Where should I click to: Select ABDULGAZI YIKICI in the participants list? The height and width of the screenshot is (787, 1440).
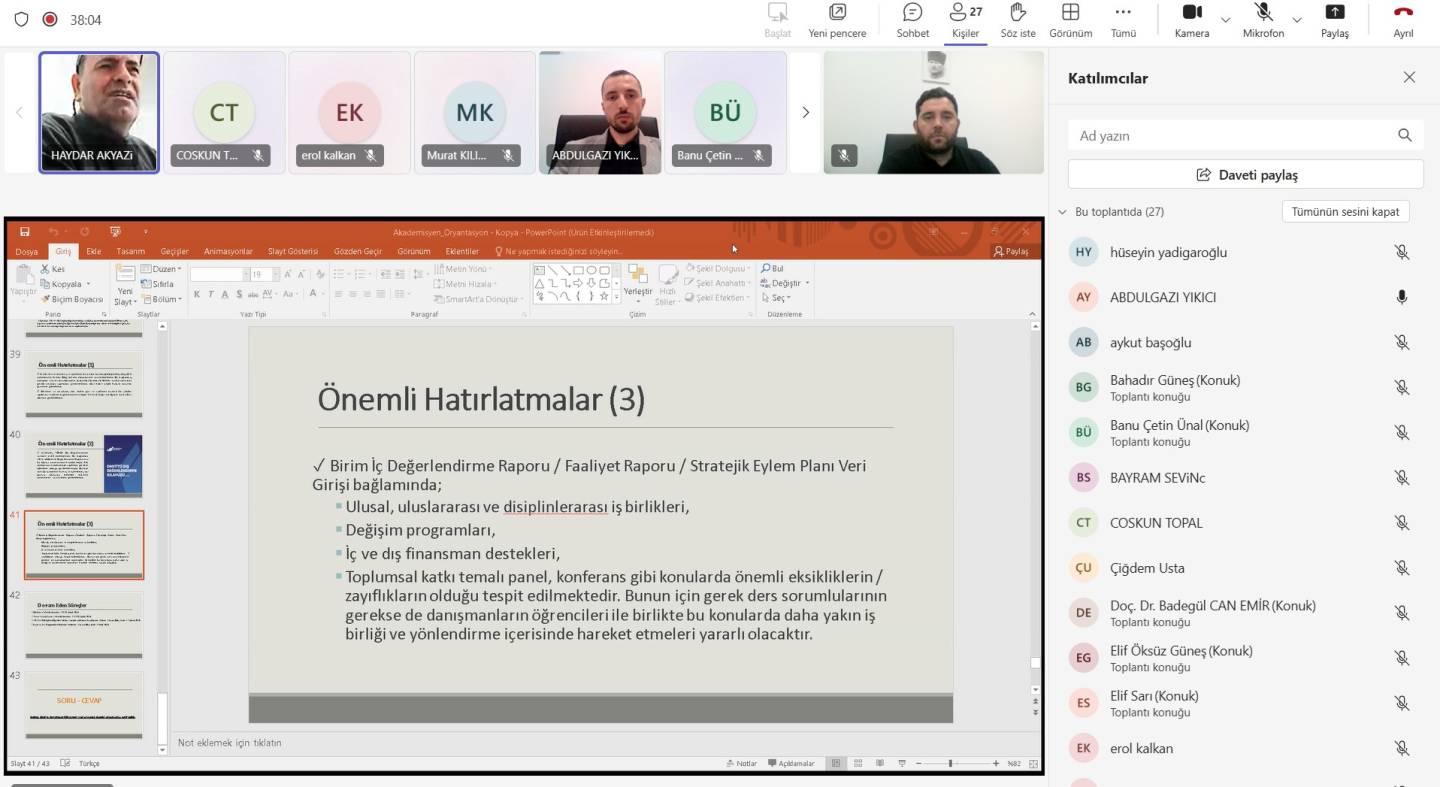click(x=1162, y=297)
